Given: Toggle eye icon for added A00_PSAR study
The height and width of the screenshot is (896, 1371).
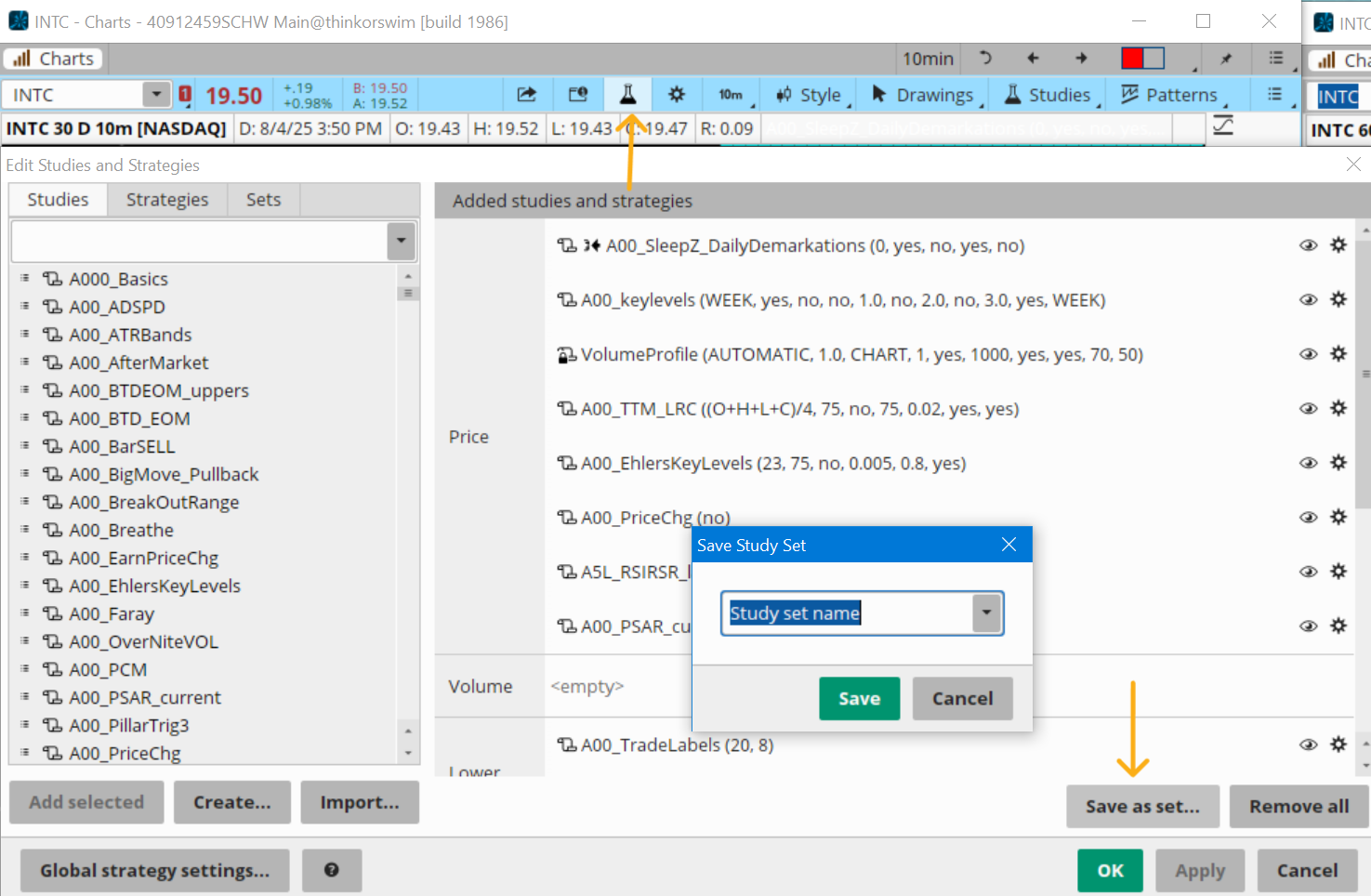Looking at the screenshot, I should (1308, 626).
